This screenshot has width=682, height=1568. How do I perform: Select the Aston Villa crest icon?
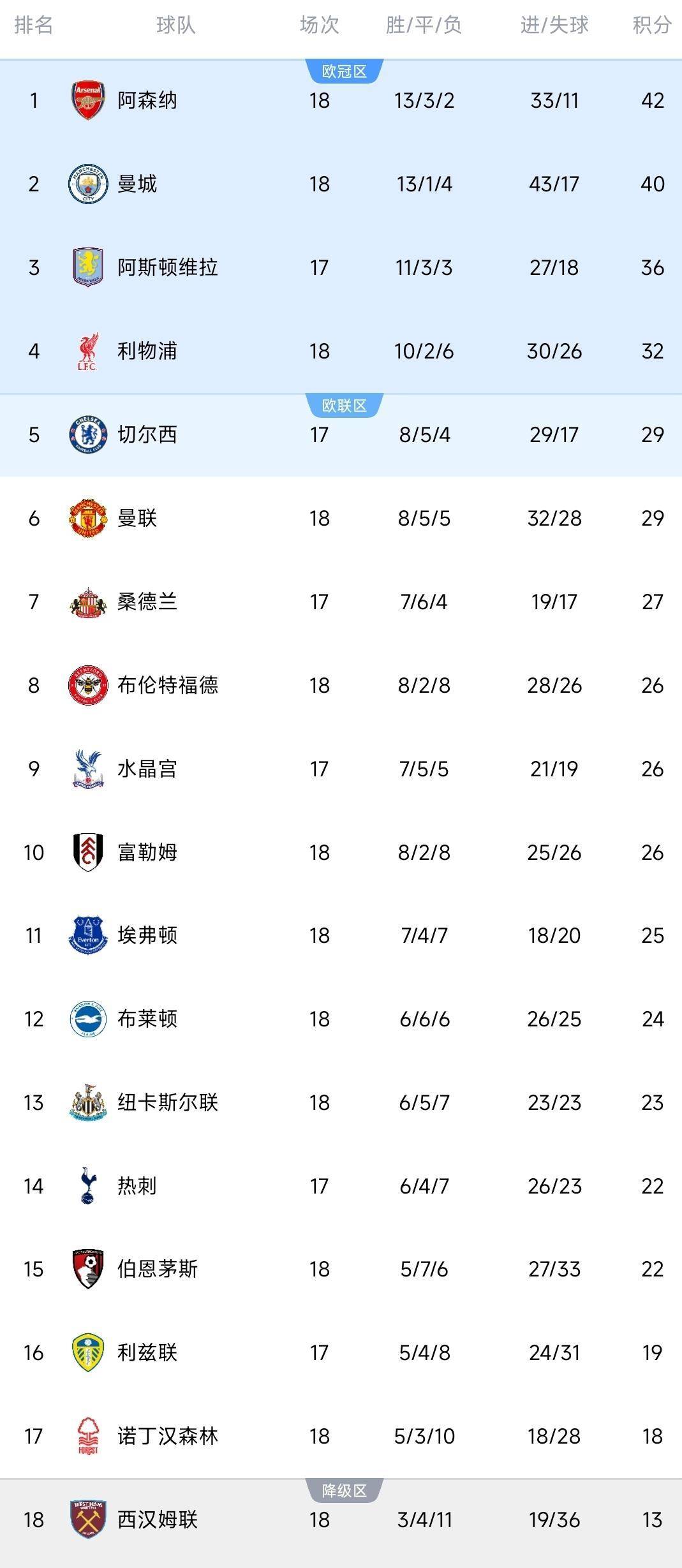(89, 267)
